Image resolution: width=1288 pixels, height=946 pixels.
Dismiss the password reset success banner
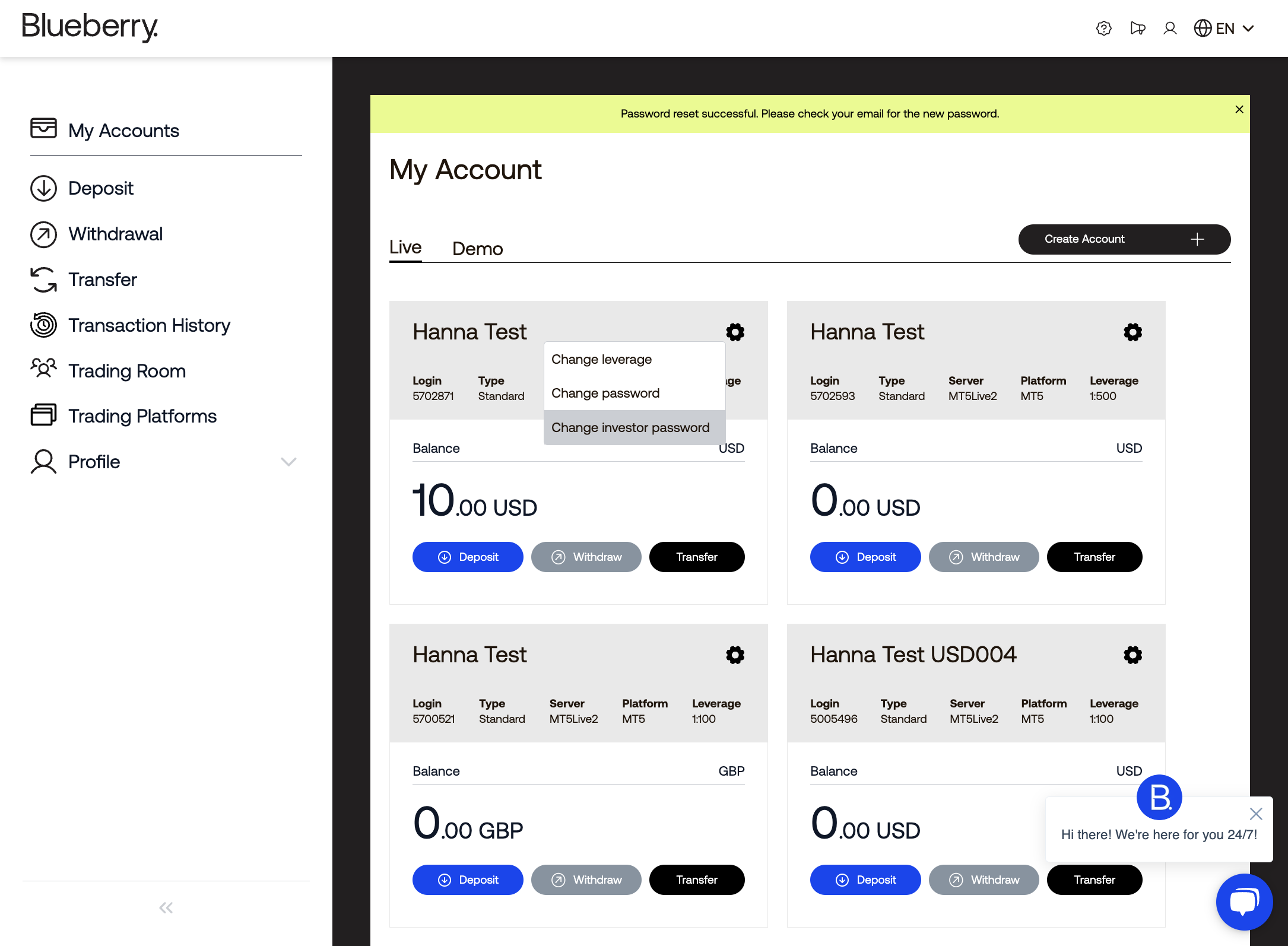[x=1239, y=109]
